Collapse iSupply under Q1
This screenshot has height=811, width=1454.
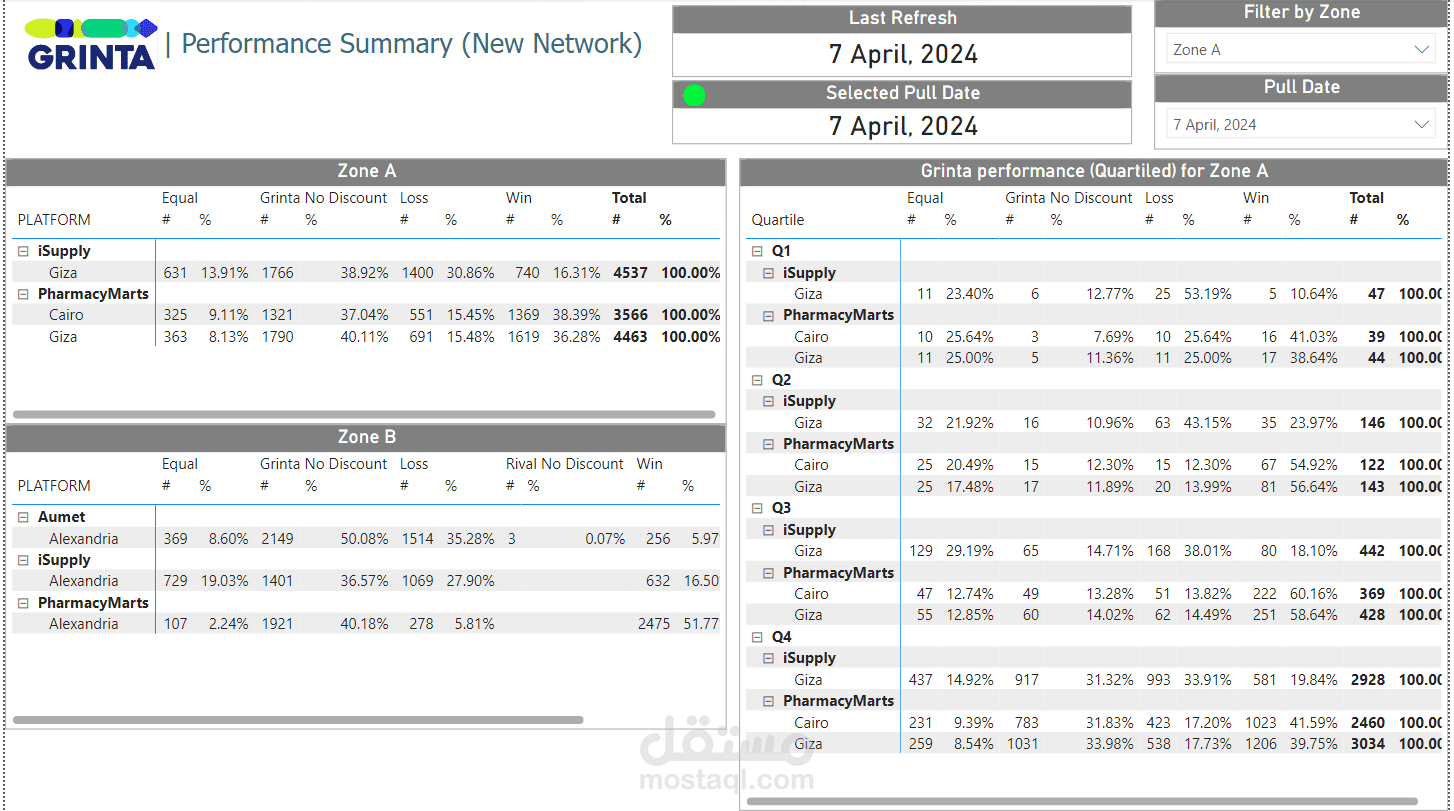click(x=768, y=273)
